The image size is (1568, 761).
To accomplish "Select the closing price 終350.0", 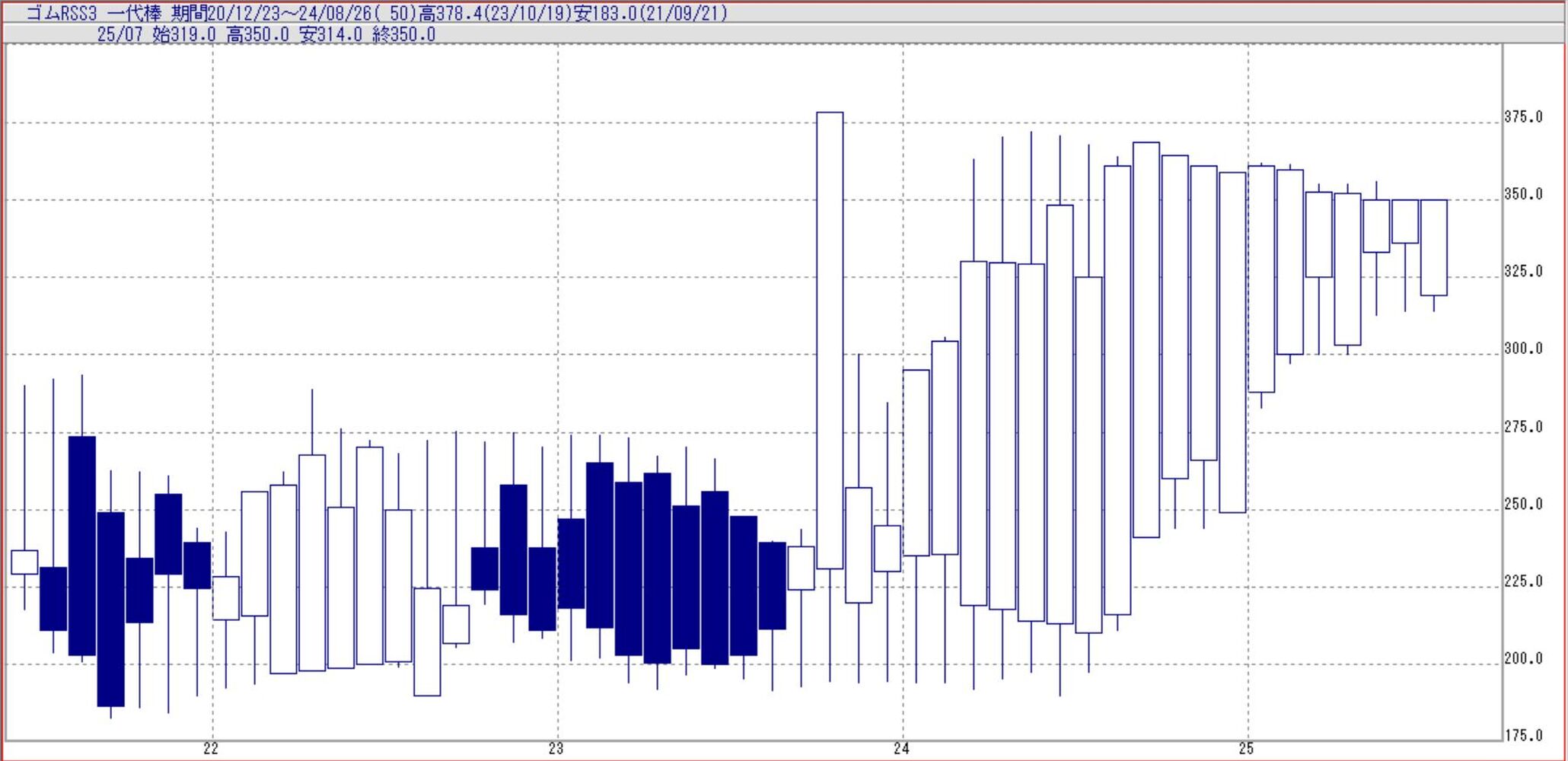I will click(x=404, y=34).
